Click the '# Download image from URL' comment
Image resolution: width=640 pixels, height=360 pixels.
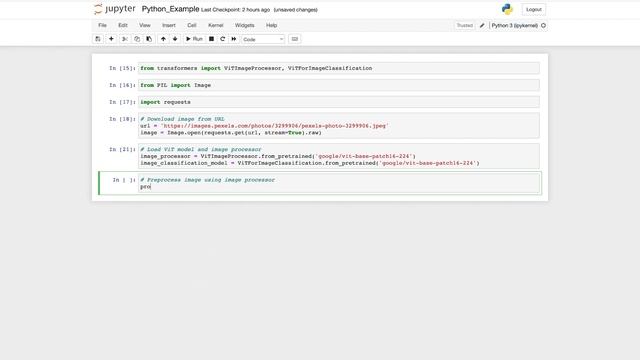click(182, 119)
